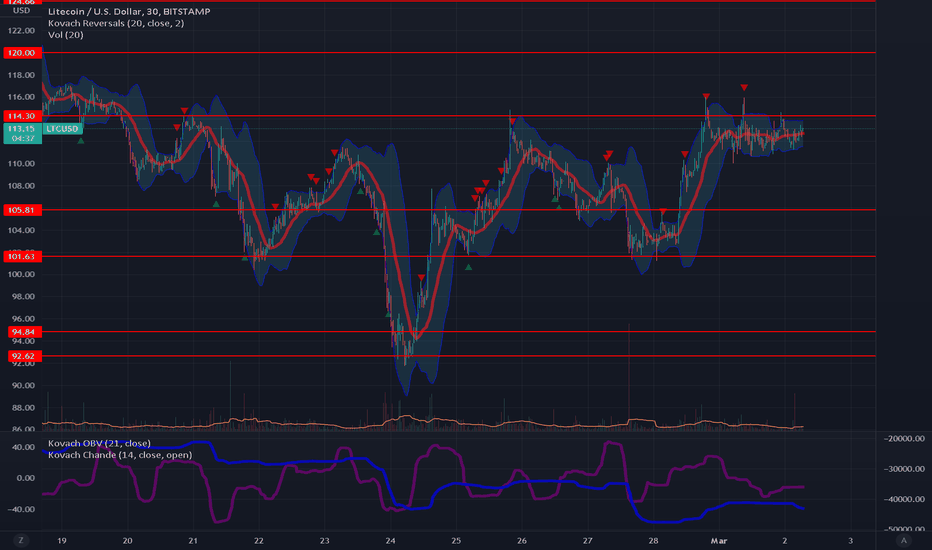Click the USD currency label on price axis

21,10
